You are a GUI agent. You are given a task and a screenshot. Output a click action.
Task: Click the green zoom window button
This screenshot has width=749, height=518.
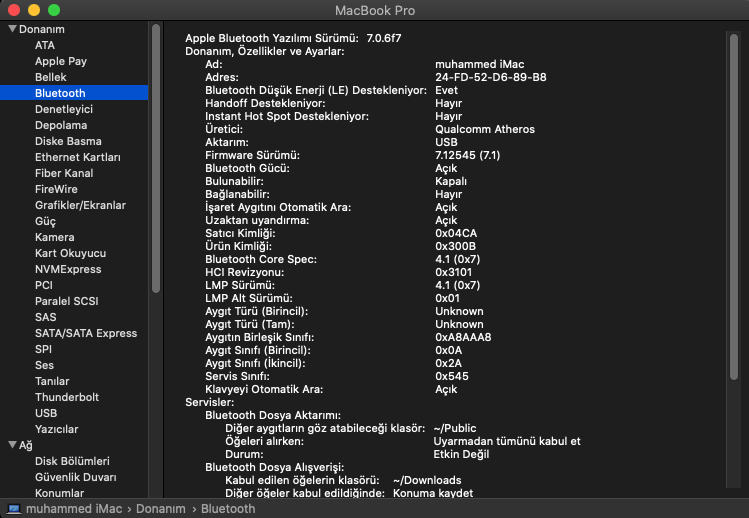point(53,10)
